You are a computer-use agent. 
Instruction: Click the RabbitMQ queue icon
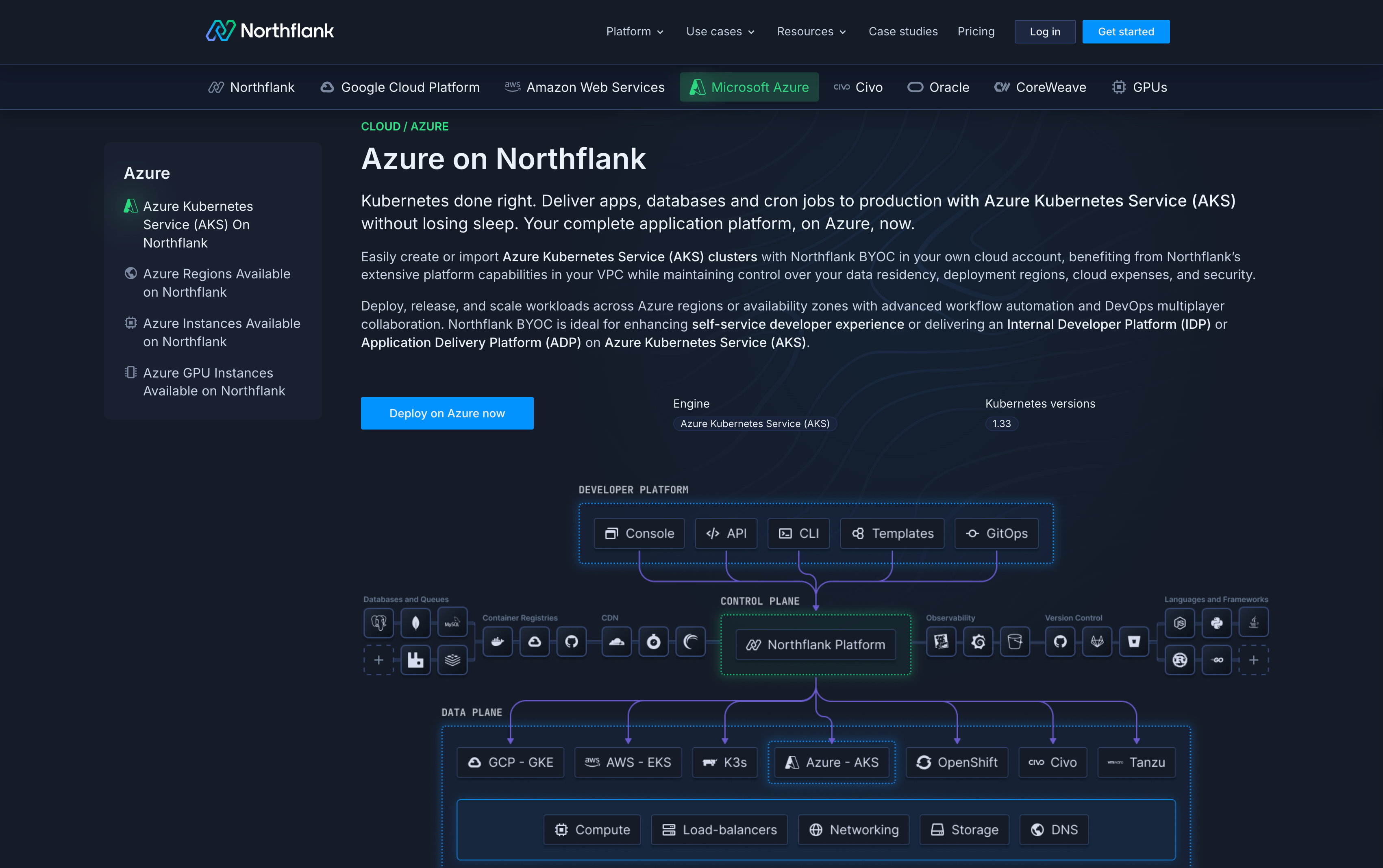point(415,660)
